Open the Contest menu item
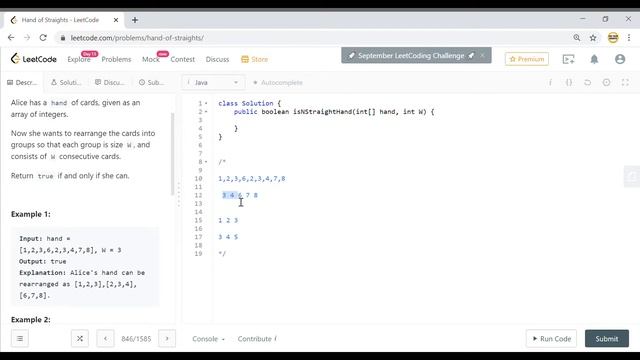Image resolution: width=640 pixels, height=360 pixels. pos(182,59)
